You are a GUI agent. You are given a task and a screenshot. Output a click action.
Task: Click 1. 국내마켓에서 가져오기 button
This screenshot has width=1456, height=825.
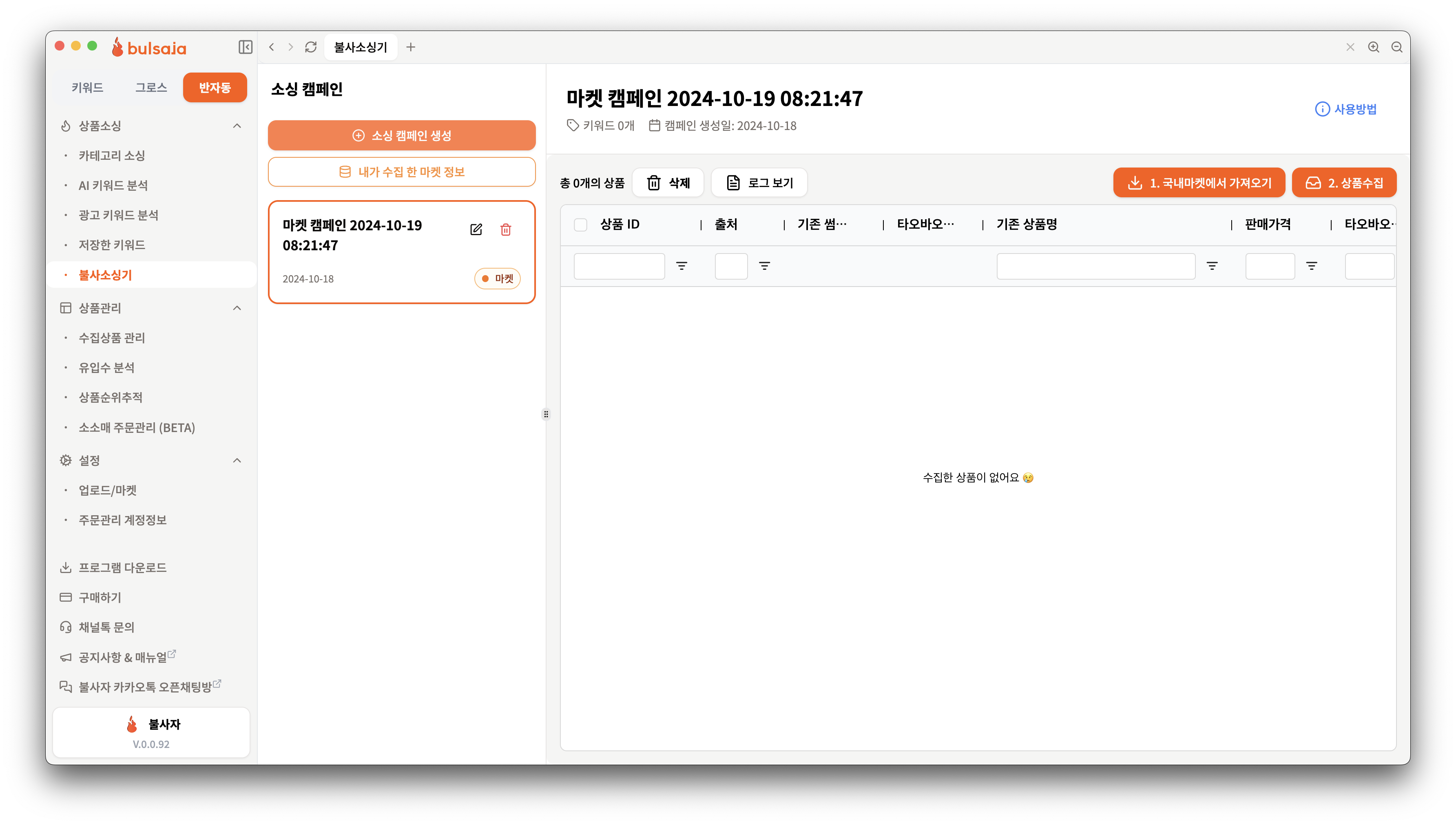[1199, 183]
